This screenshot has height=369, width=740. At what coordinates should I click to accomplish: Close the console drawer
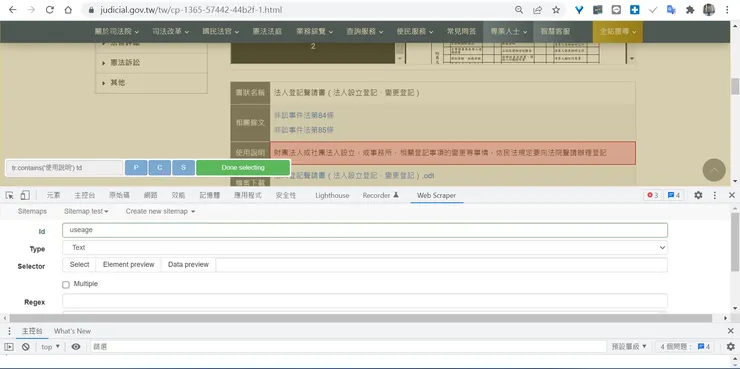731,331
